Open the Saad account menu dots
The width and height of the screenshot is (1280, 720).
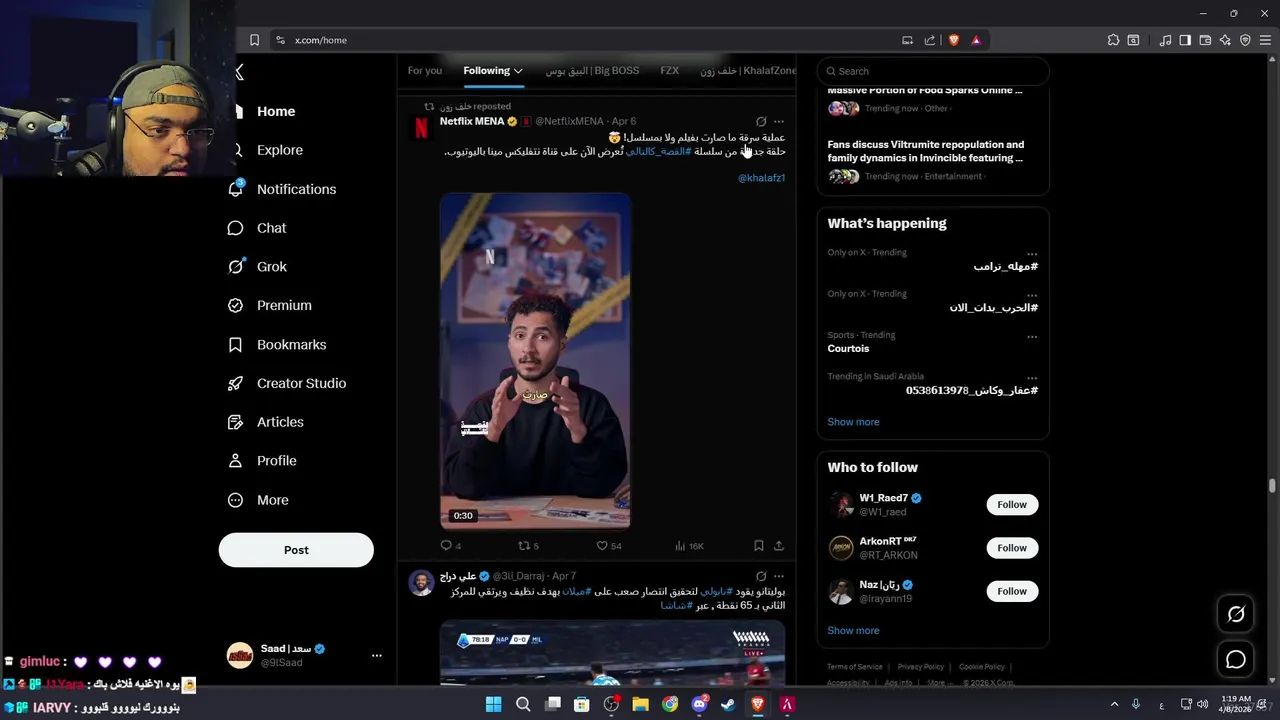click(377, 656)
